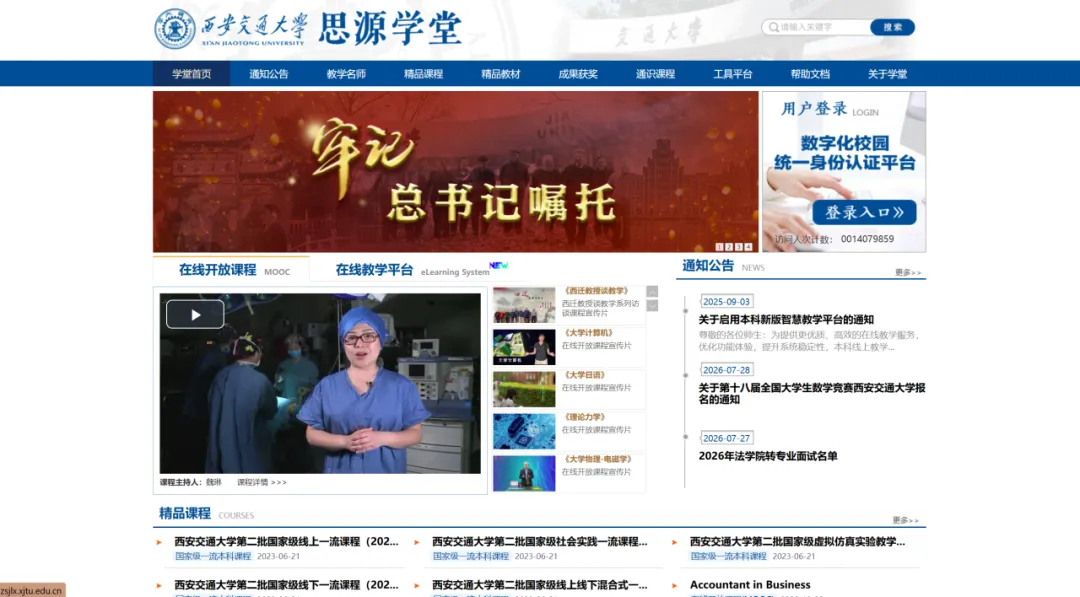This screenshot has height=597, width=1080.
Task: Switch banner to slide 2 indicator
Action: point(729,247)
